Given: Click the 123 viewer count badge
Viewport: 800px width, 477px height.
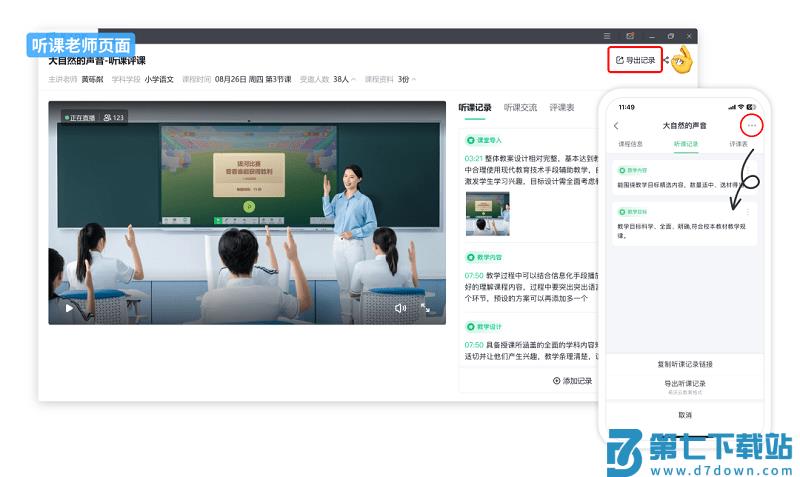Looking at the screenshot, I should tap(113, 117).
